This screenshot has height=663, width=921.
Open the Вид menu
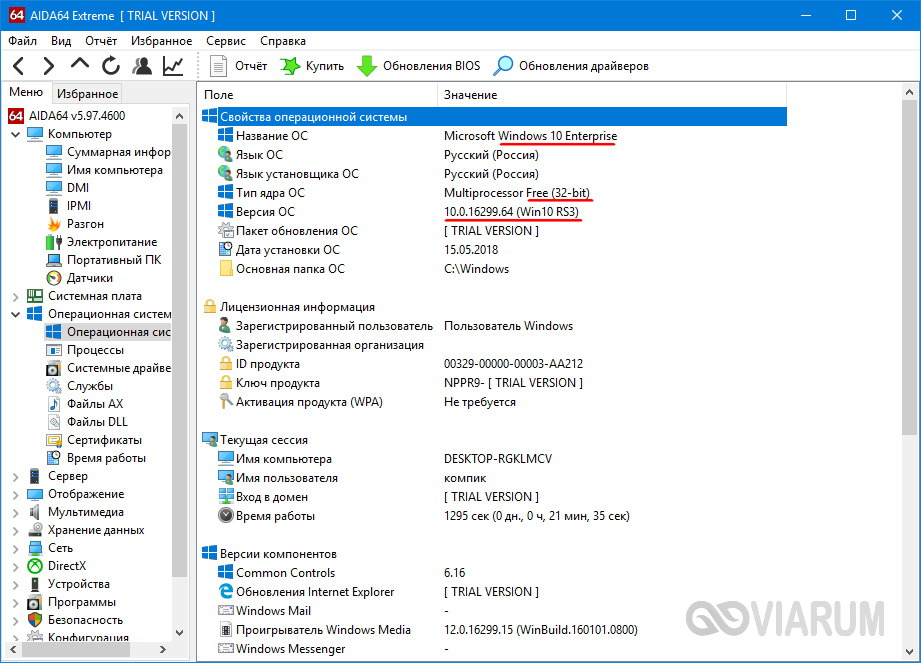coord(60,41)
